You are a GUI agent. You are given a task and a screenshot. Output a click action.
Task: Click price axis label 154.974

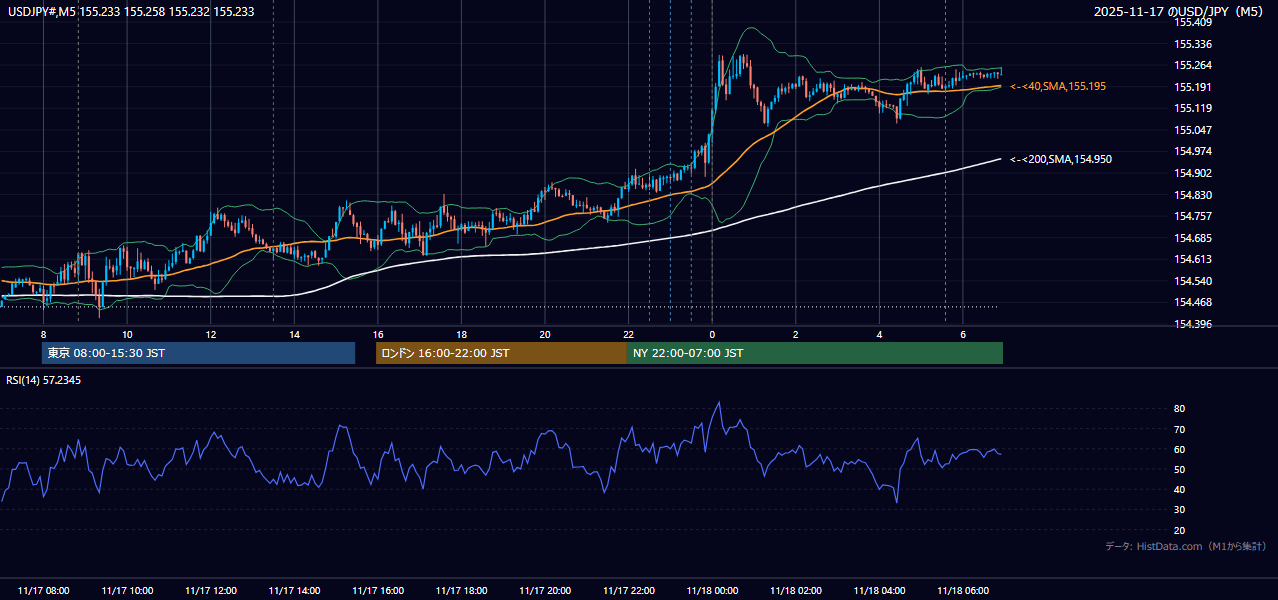tap(1193, 151)
